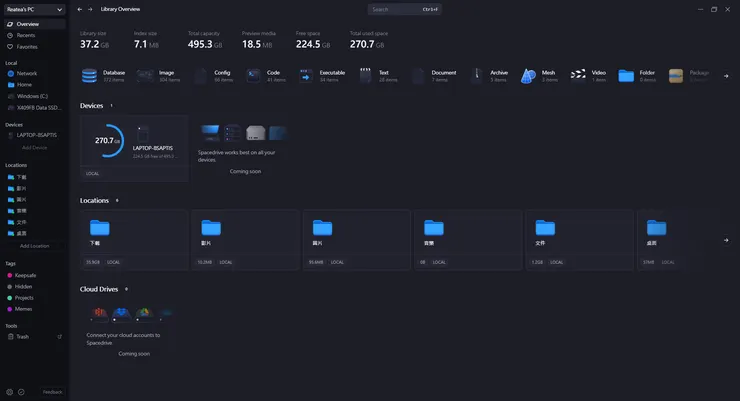740x401 pixels.
Task: Go back with the left arrow
Action: click(80, 9)
